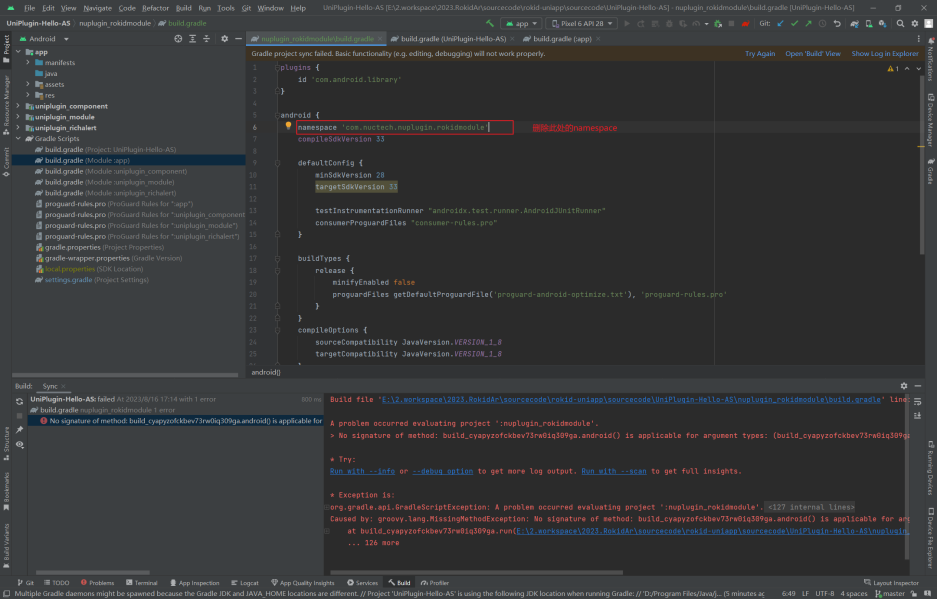Click the Search Everywhere magnifier icon
Viewport: 937px width, 599px height.
pos(901,23)
